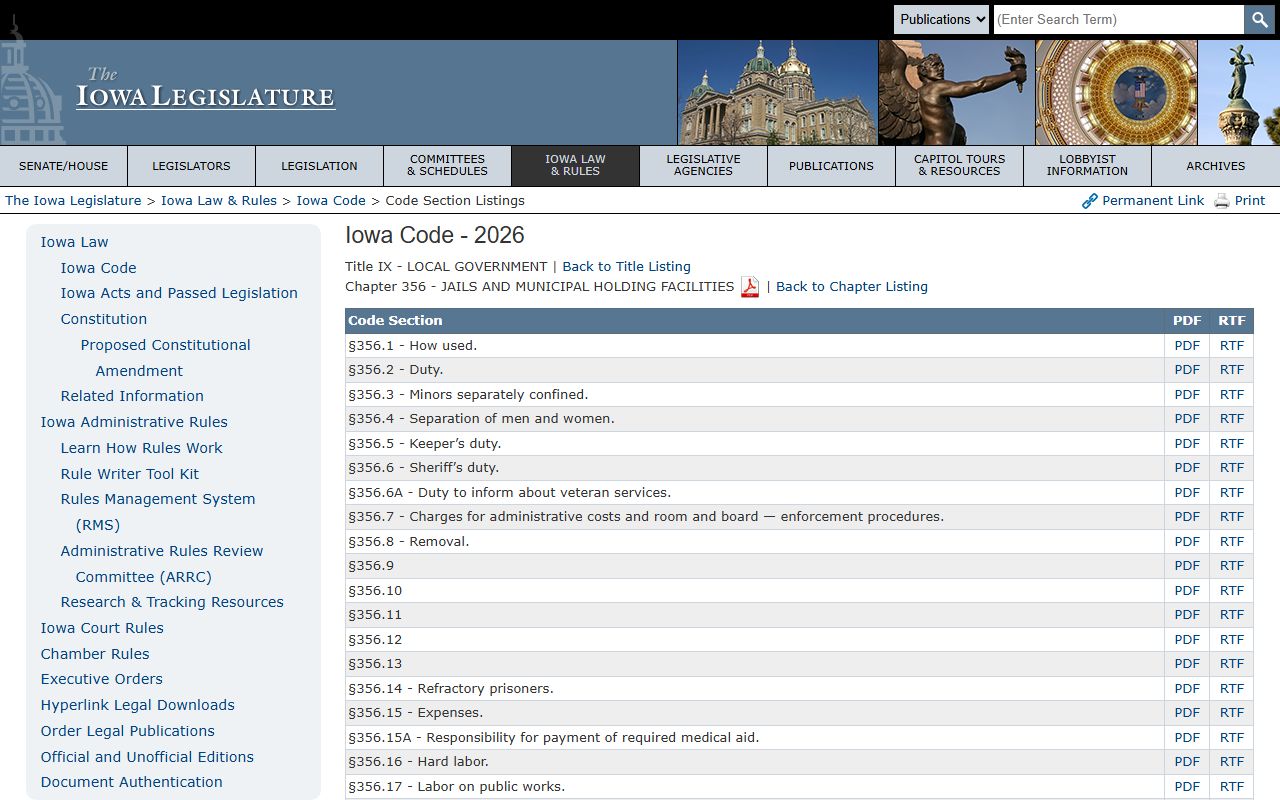This screenshot has height=800, width=1280.
Task: Open the Archives menu item
Action: click(x=1215, y=166)
